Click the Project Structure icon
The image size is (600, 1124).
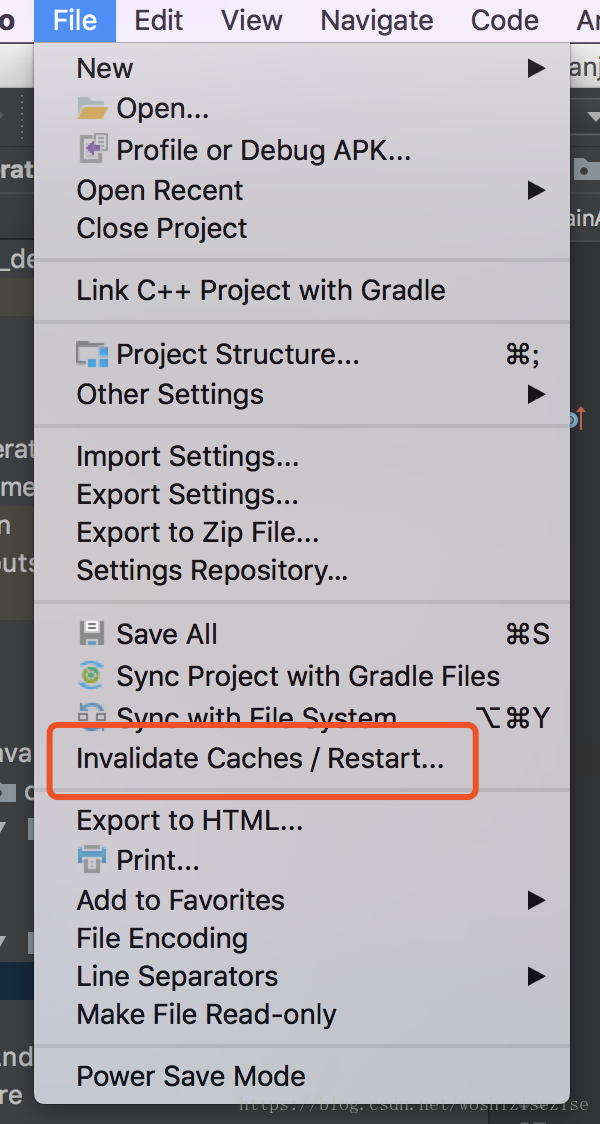(92, 354)
